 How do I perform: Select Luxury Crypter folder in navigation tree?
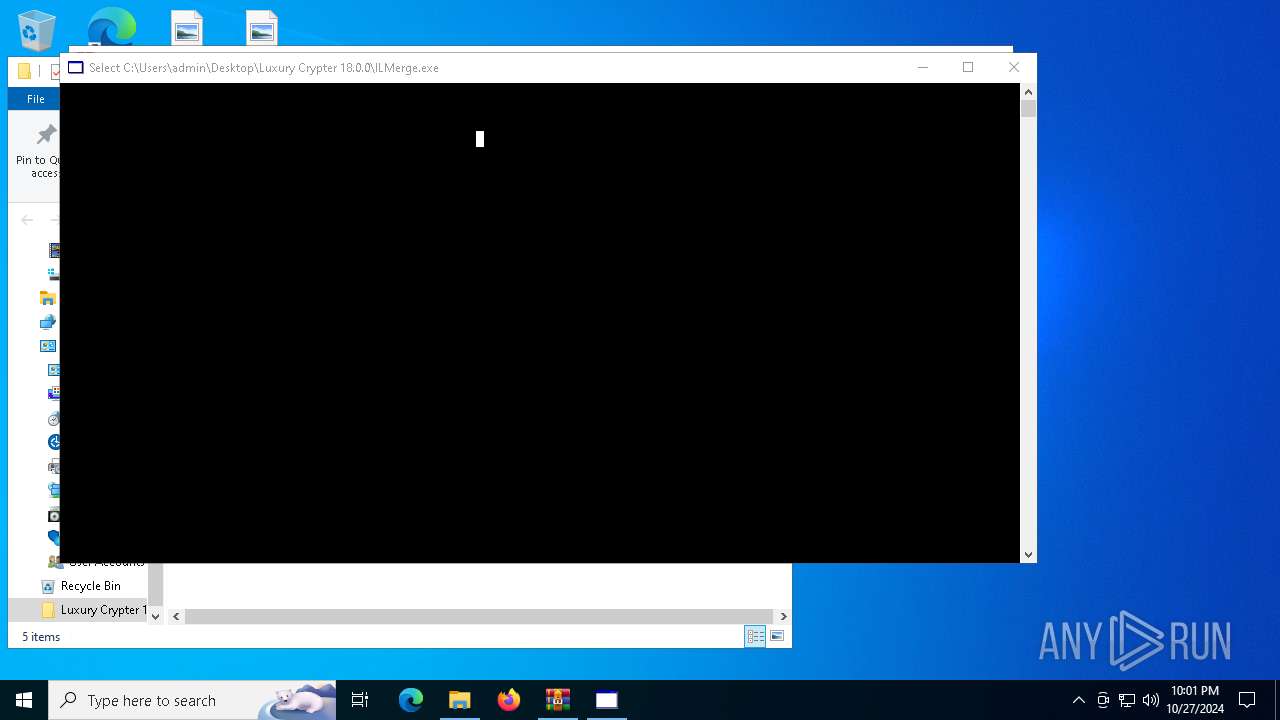[x=96, y=610]
